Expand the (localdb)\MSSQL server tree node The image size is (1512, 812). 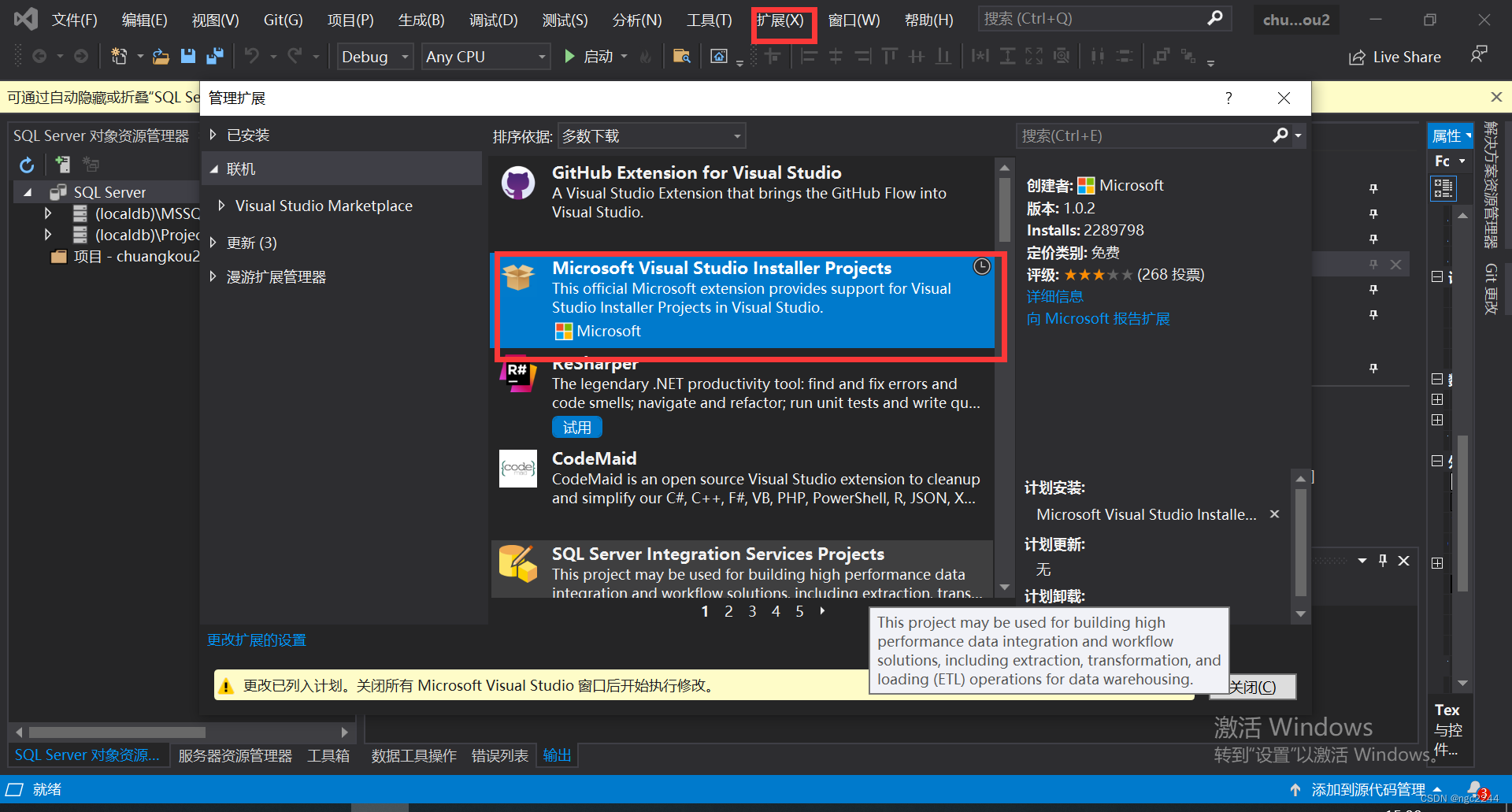47,213
